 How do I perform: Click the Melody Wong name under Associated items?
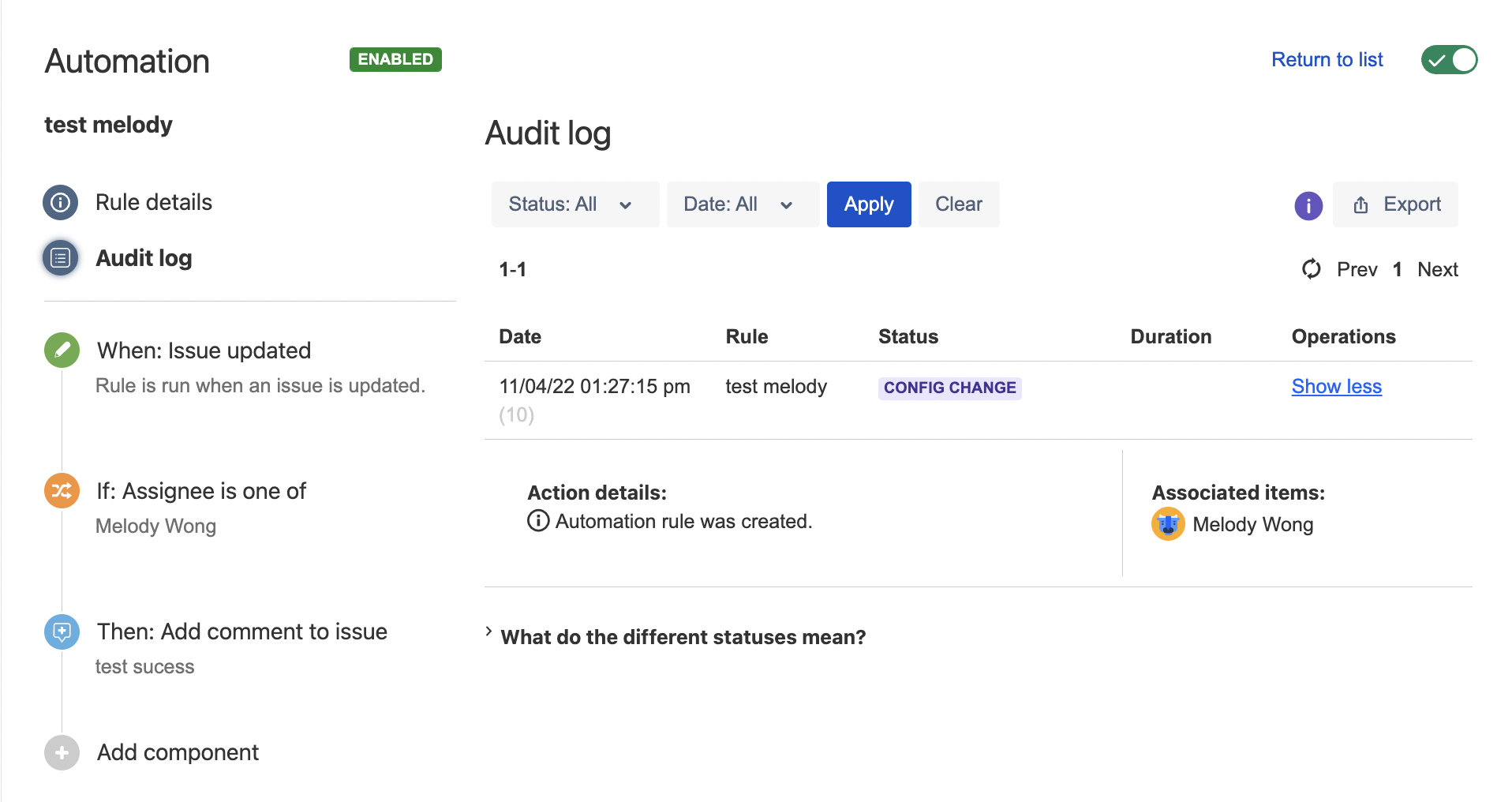pos(1253,525)
